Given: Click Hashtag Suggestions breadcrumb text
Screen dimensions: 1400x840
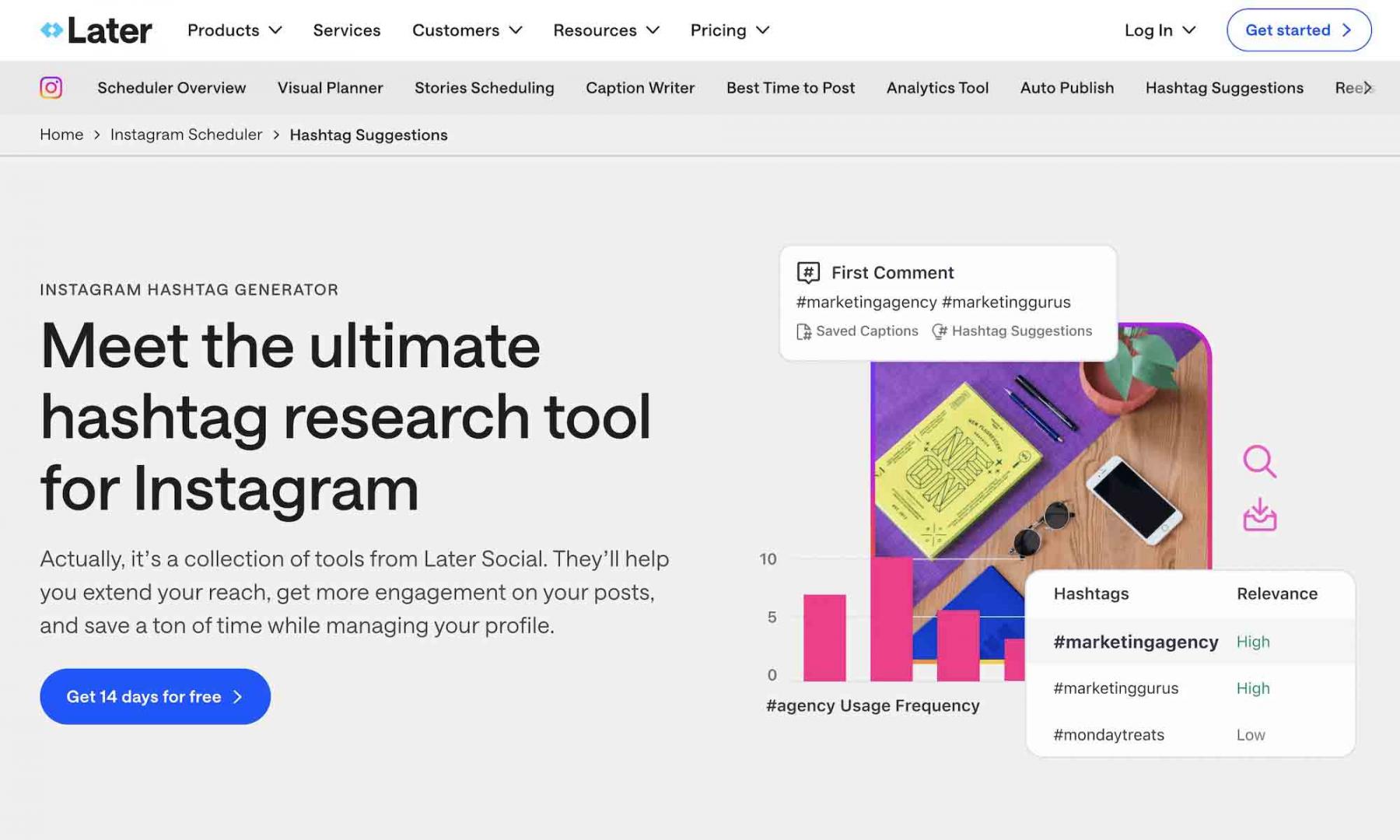Looking at the screenshot, I should [369, 135].
